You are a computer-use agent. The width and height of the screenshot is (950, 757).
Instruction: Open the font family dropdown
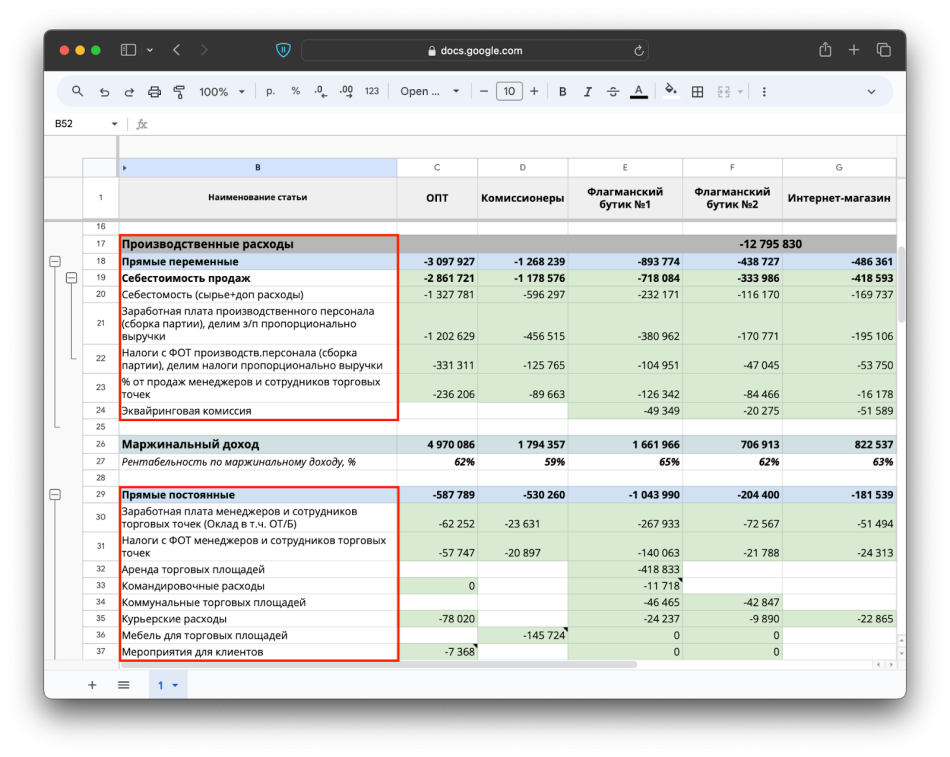tap(430, 91)
